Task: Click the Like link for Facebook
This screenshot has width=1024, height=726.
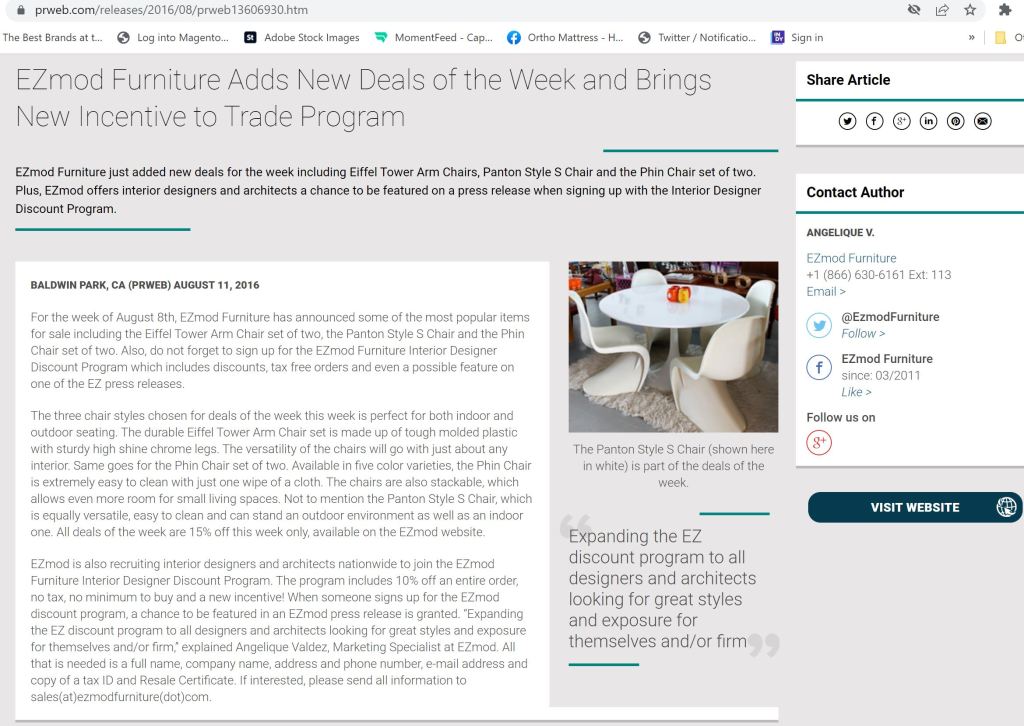Action: pos(856,392)
